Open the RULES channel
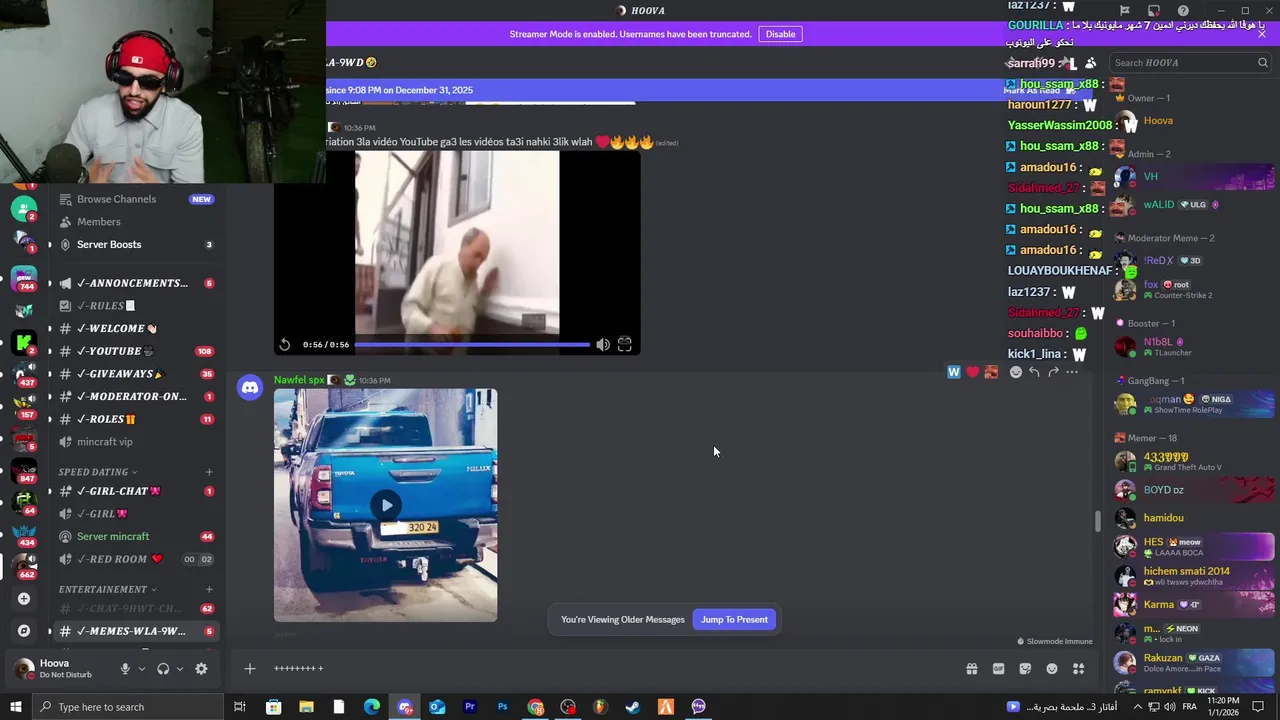Screen dimensions: 1280x720 pos(106,306)
